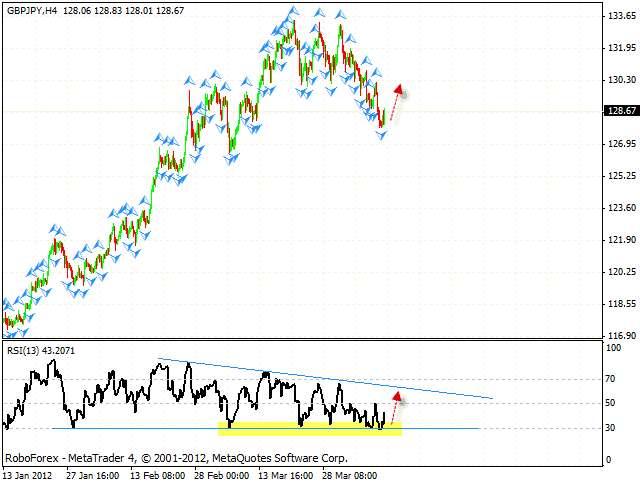Image resolution: width=640 pixels, height=483 pixels.
Task: Click the 133.65 price axis label
Action: point(622,16)
